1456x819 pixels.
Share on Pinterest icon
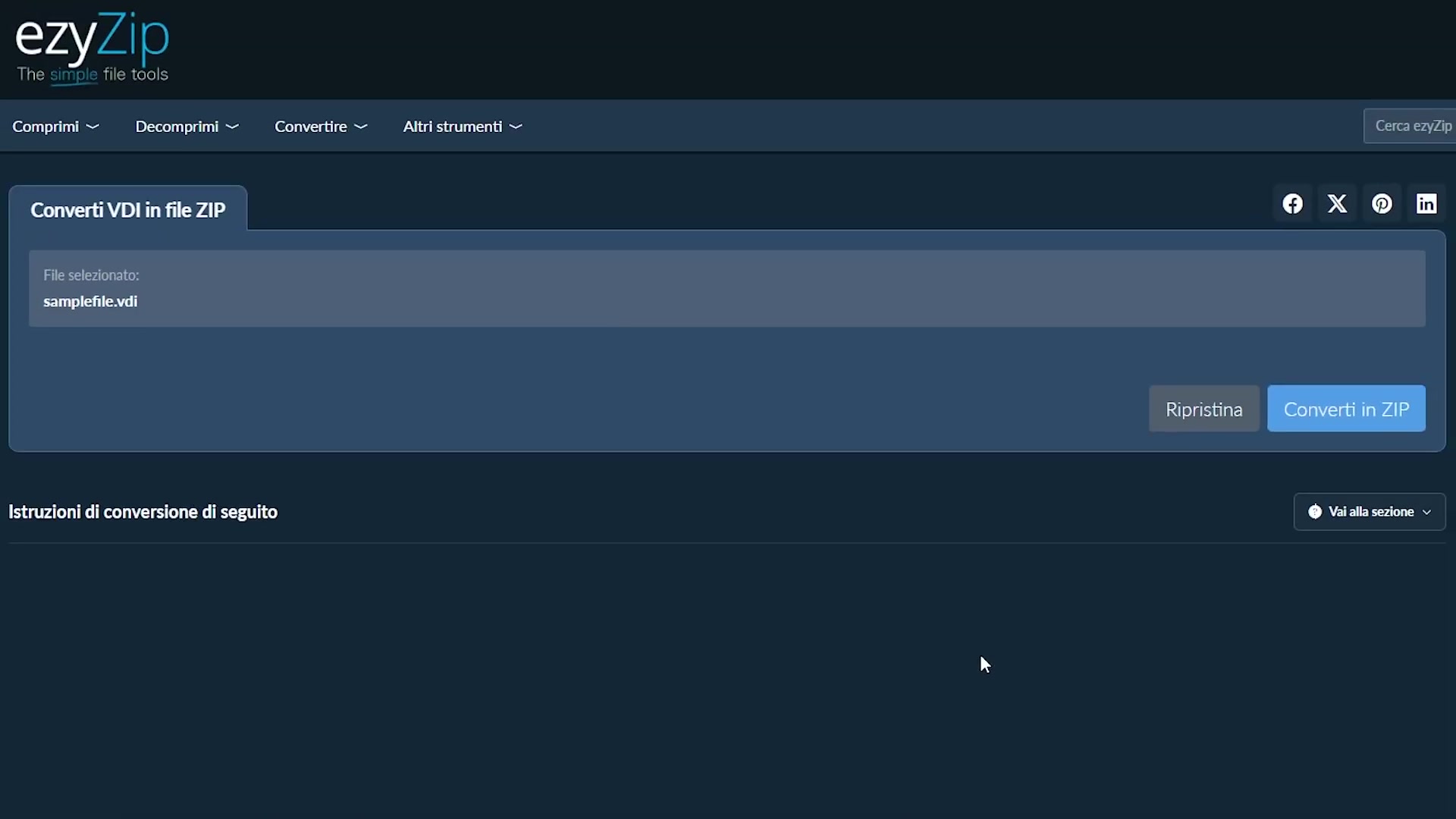coord(1382,204)
